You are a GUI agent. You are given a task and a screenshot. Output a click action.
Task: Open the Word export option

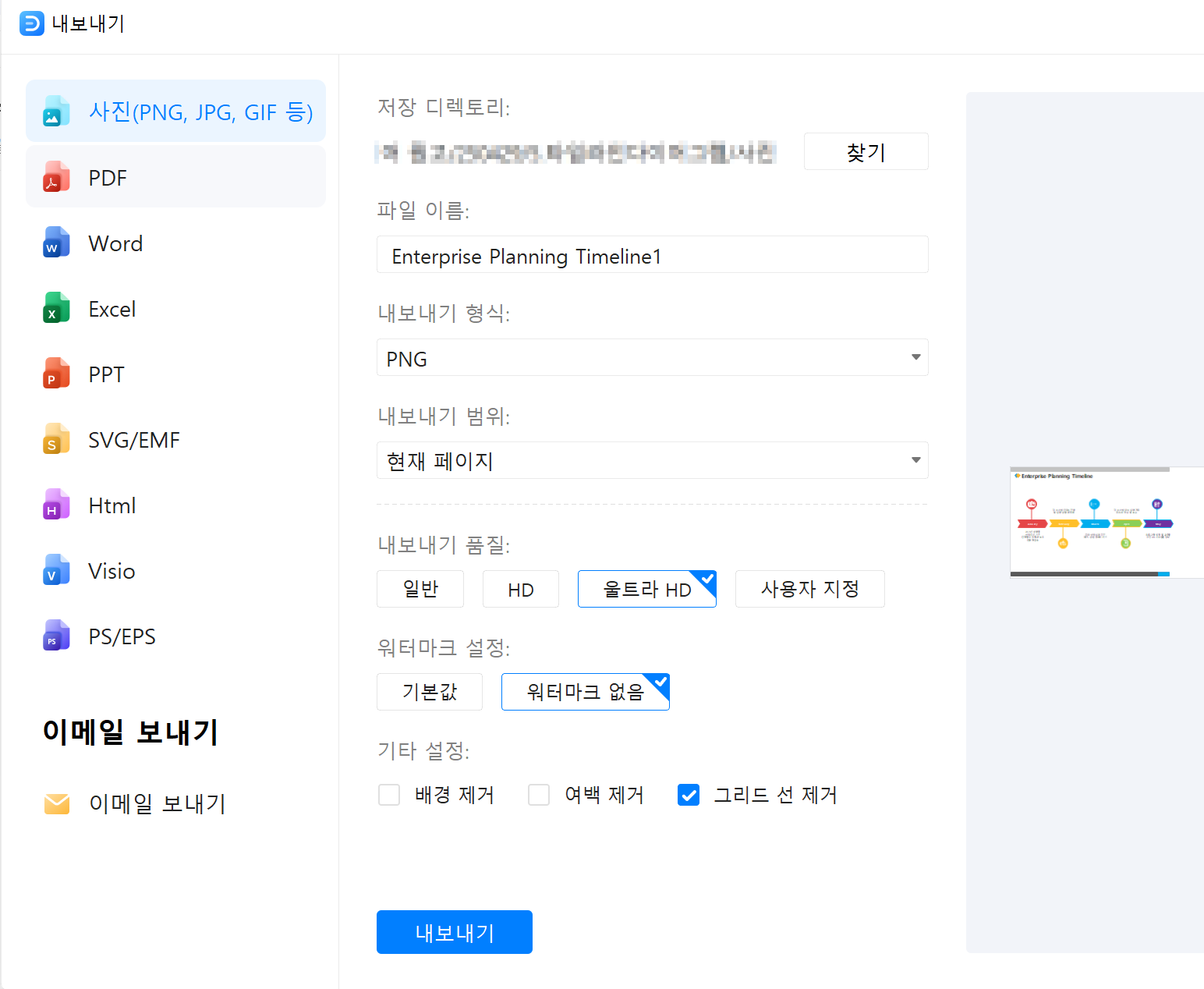[115, 243]
